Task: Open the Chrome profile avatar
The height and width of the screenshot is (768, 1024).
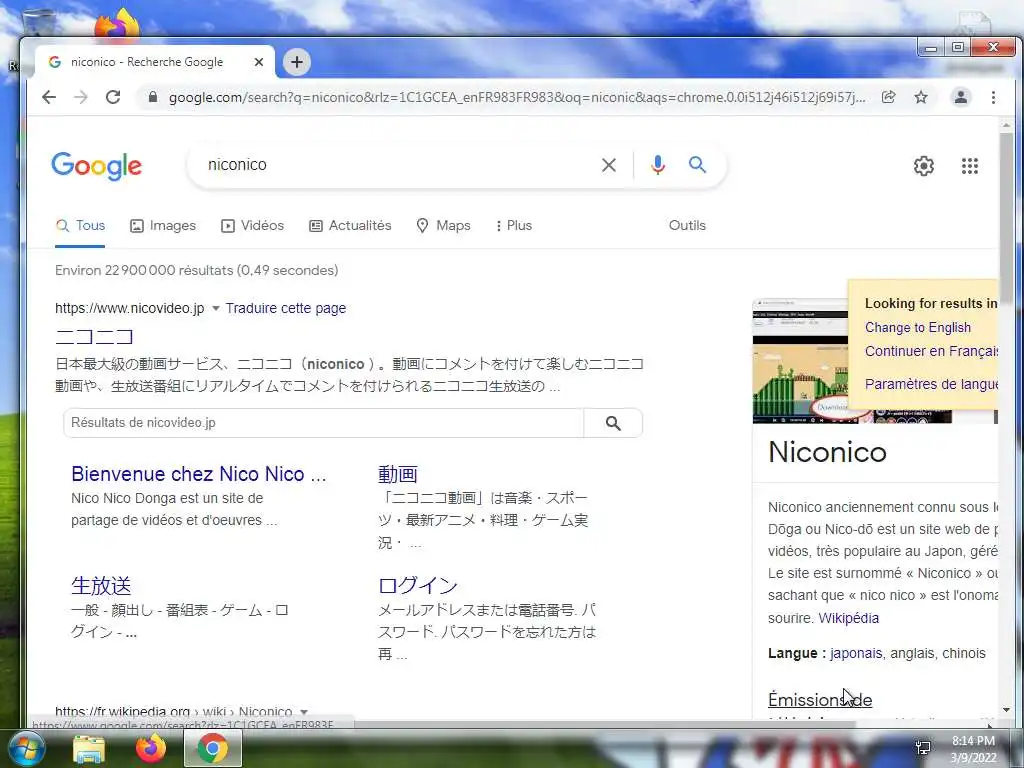Action: point(961,97)
